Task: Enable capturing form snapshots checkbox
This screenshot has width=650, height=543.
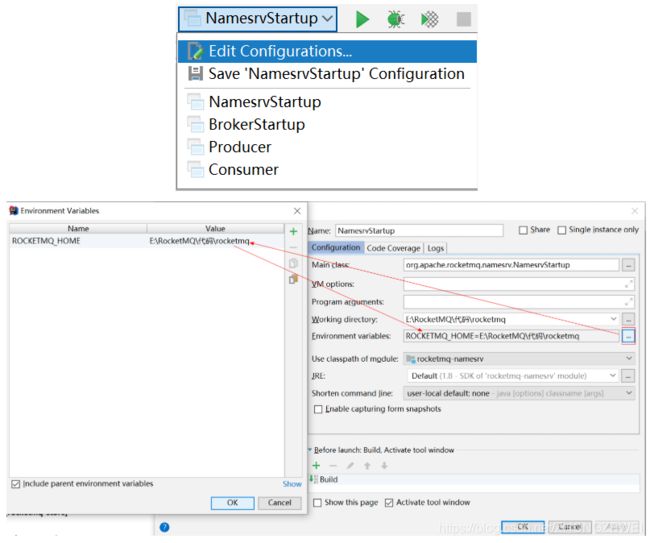Action: [318, 410]
